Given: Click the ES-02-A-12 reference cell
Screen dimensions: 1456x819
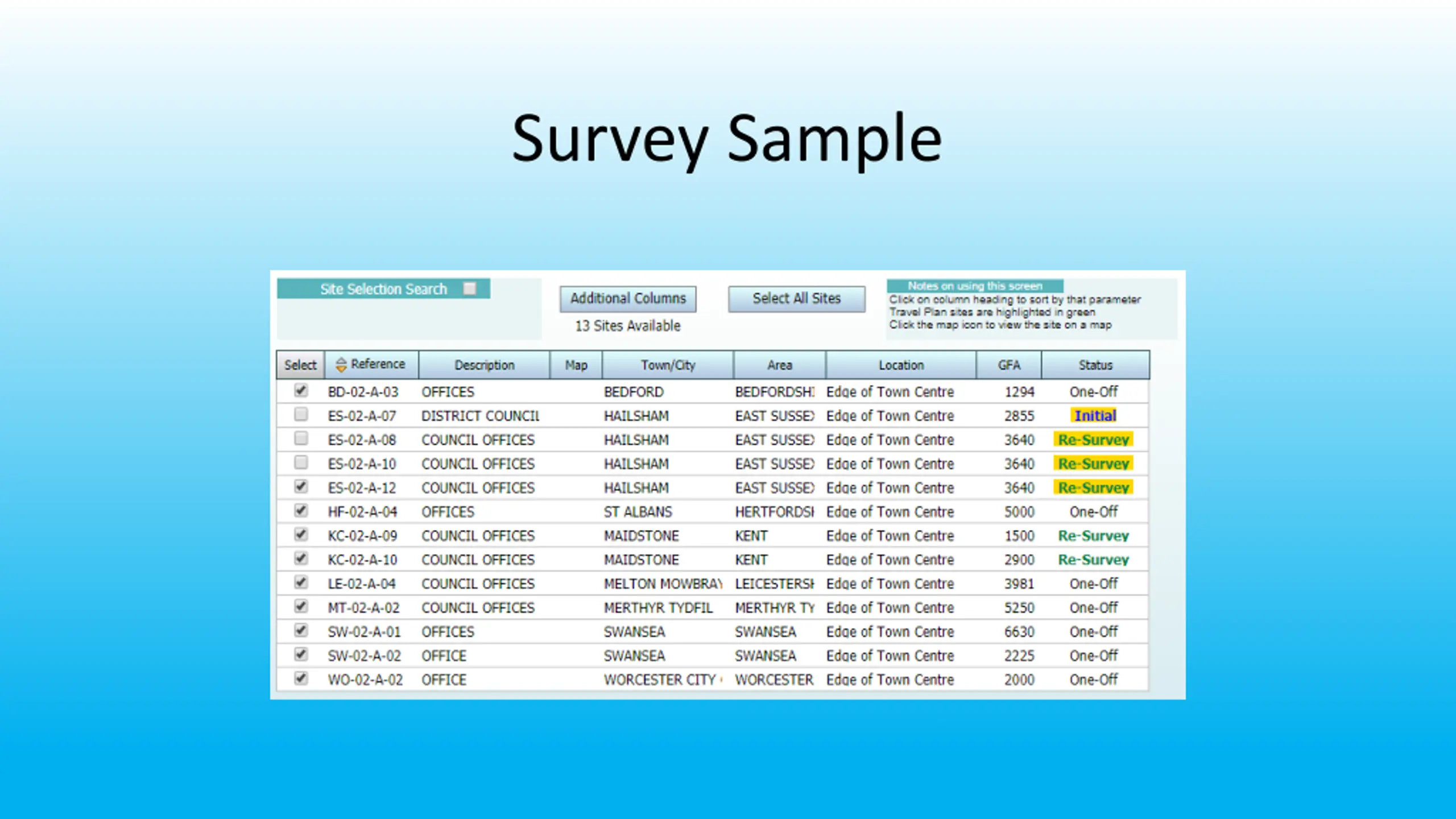Looking at the screenshot, I should click(362, 488).
